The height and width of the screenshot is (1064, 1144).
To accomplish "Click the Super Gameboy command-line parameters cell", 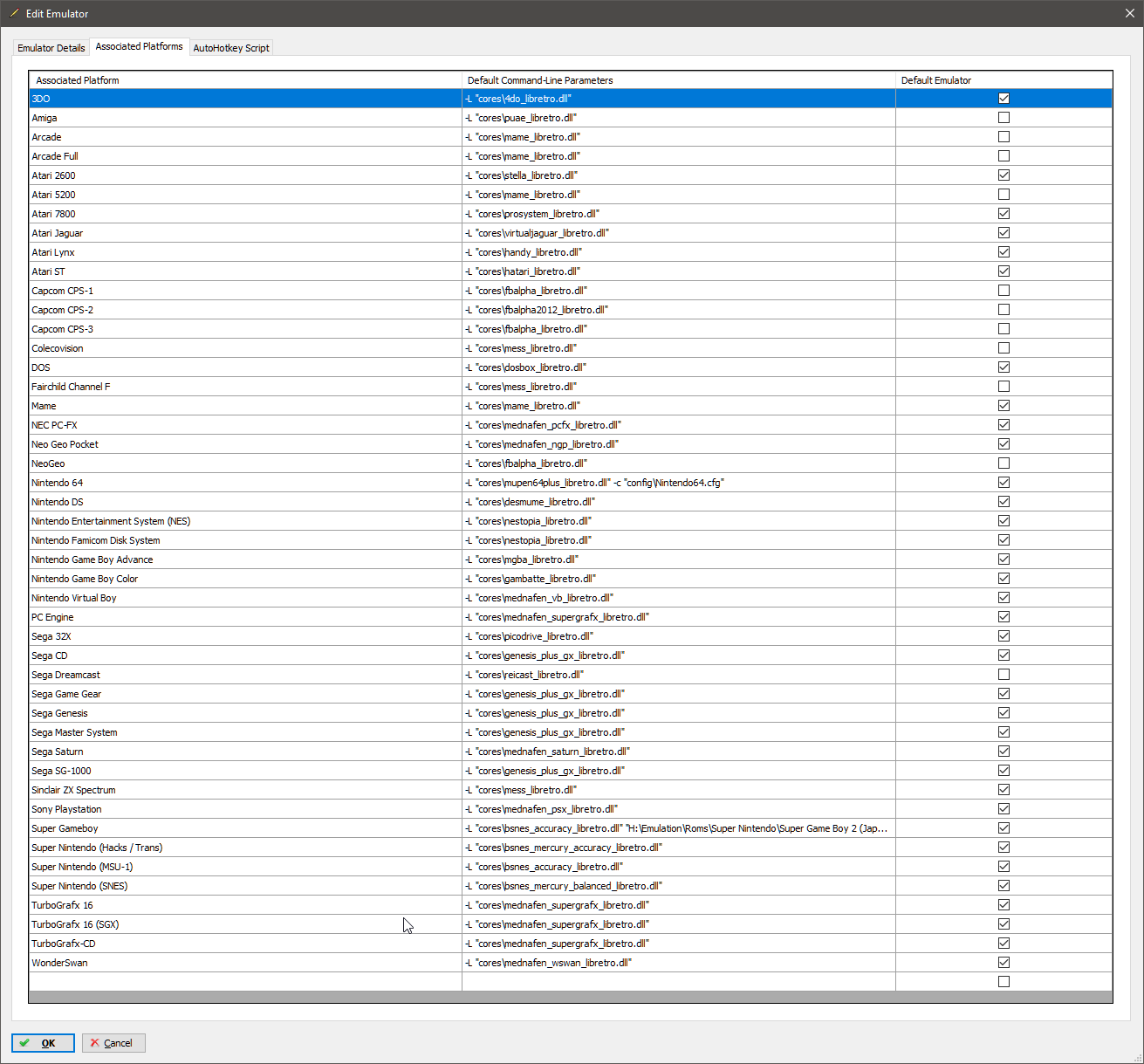I will [x=678, y=828].
